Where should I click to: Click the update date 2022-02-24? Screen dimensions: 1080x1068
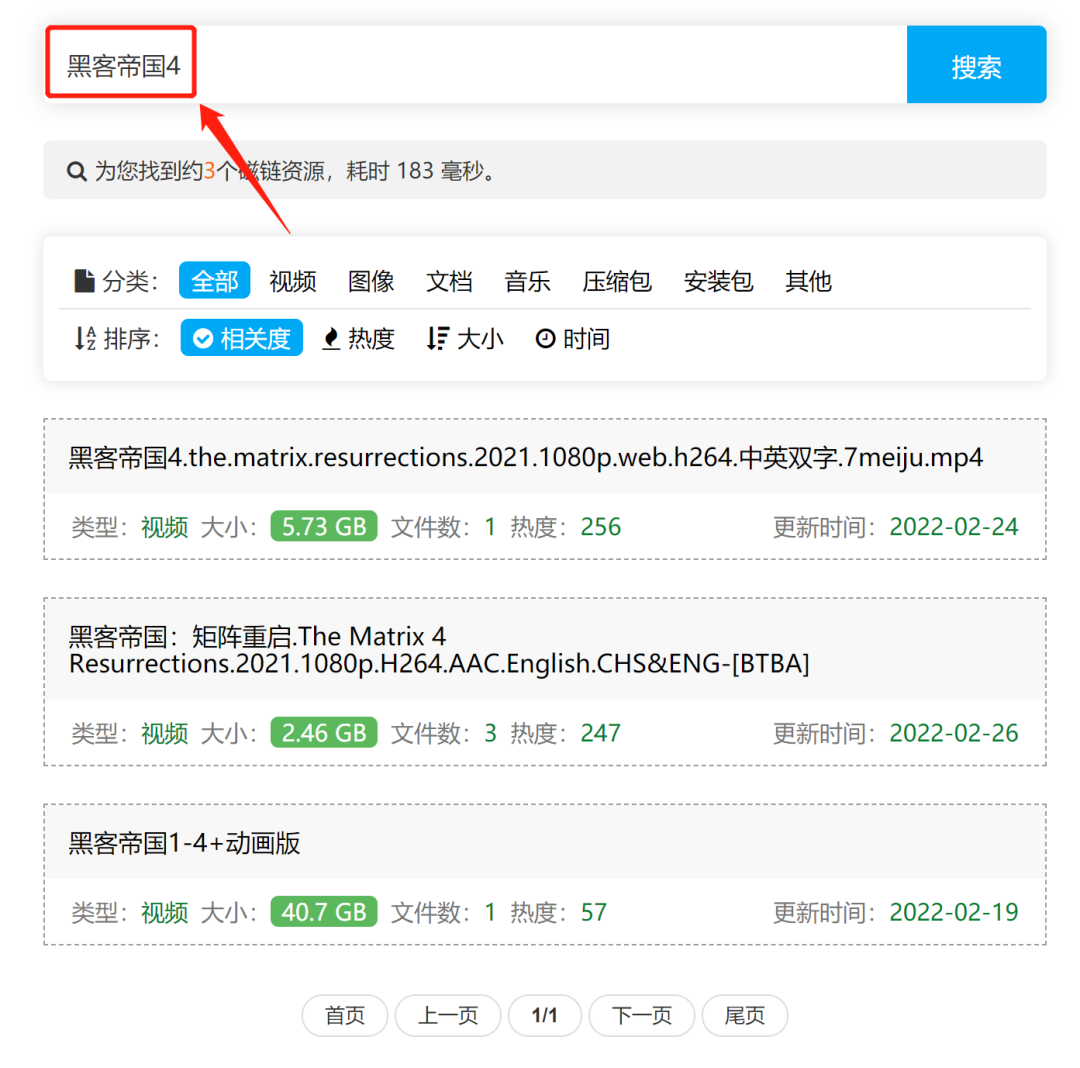click(x=953, y=527)
